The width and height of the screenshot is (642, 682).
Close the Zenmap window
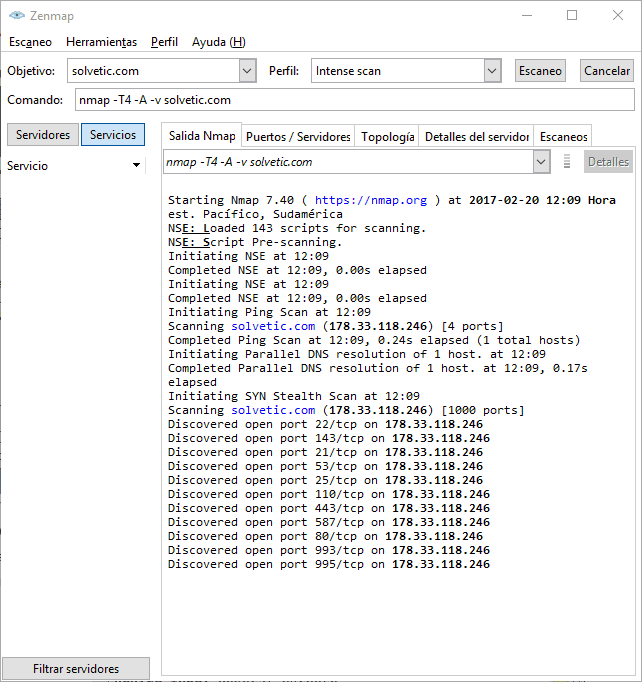(x=618, y=15)
